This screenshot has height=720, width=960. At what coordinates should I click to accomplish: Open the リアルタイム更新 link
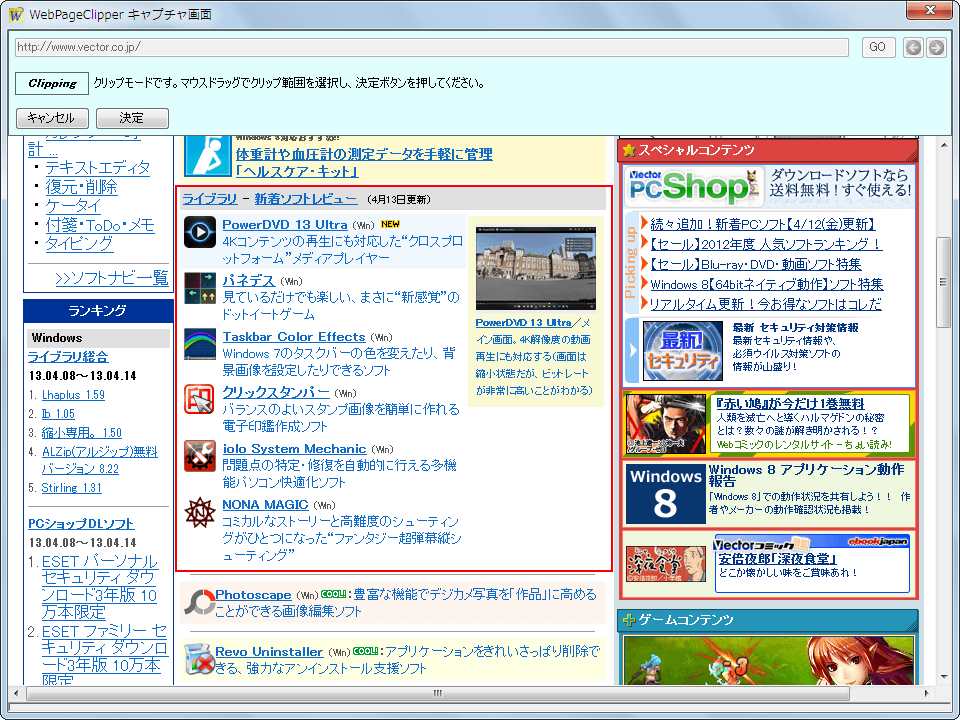(x=765, y=304)
